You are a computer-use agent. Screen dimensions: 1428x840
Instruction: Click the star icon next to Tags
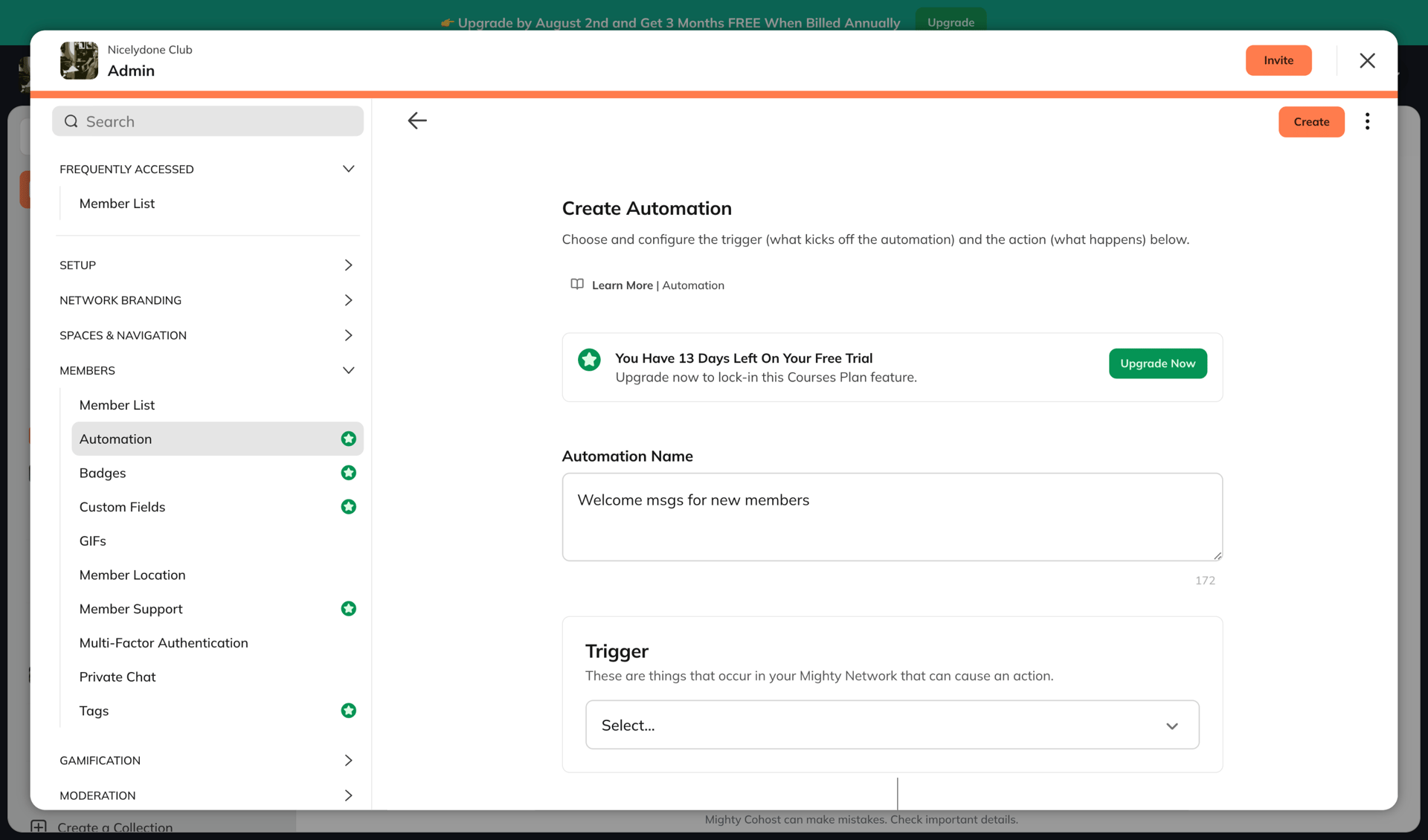point(348,711)
